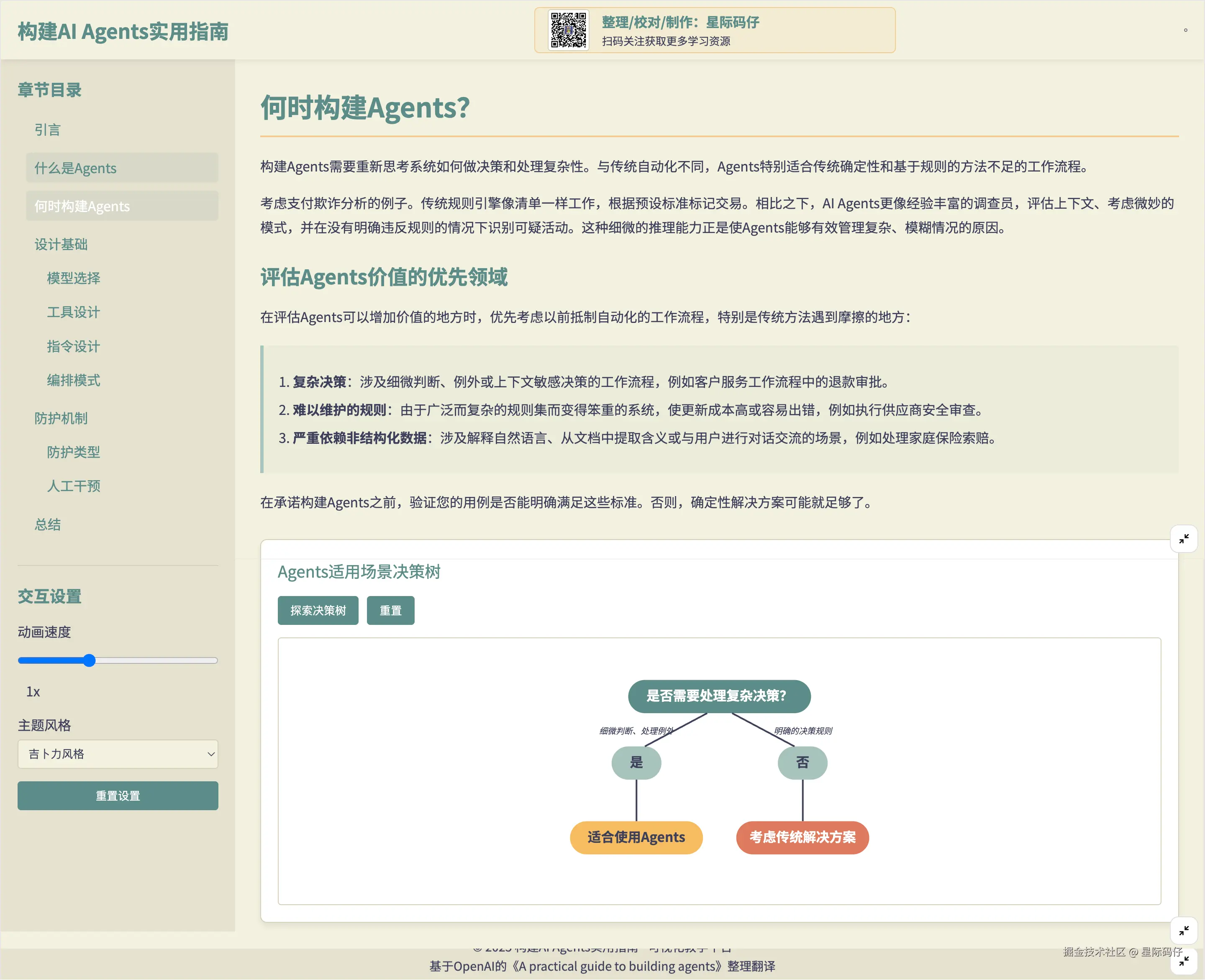The width and height of the screenshot is (1205, 980).
Task: Go to 模型选择 subsection
Action: click(73, 278)
